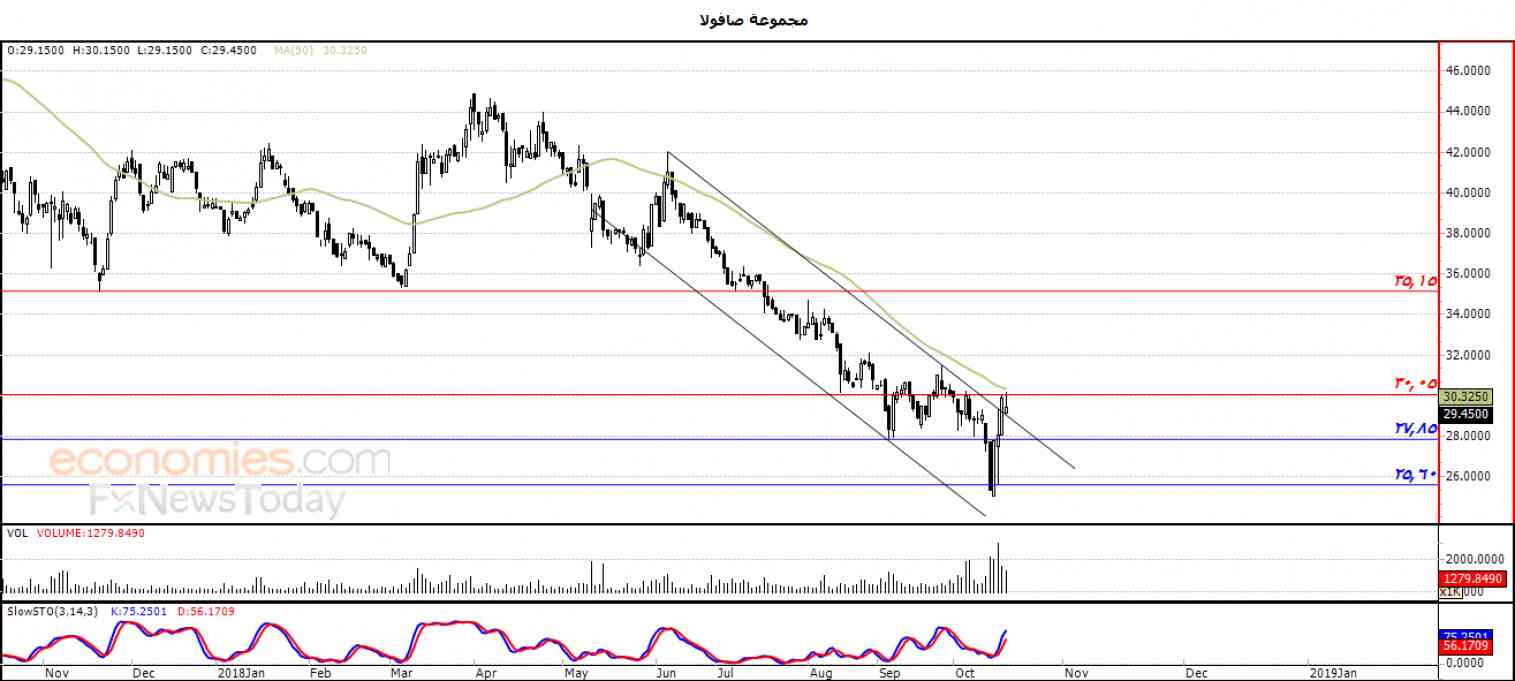Click the VOL panel label
The image size is (1515, 681).
(x=16, y=534)
